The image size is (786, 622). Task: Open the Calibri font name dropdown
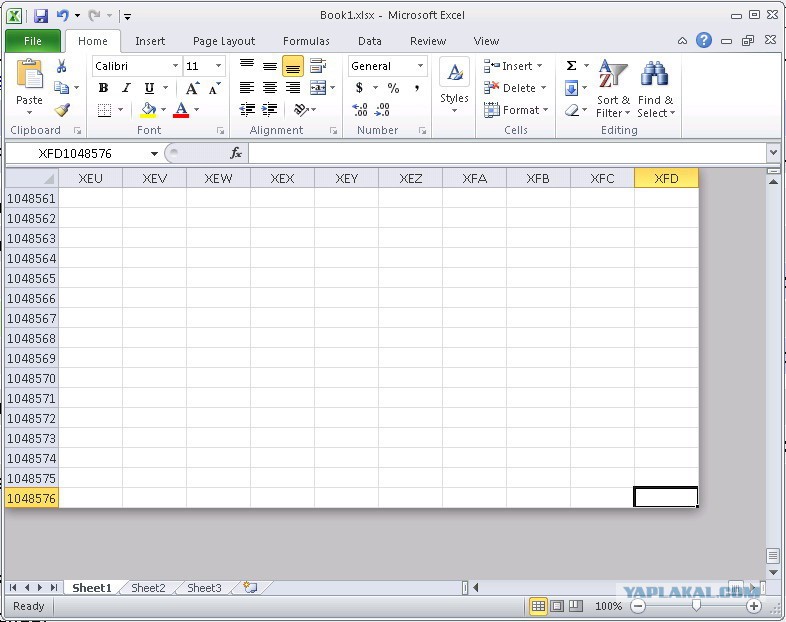(x=175, y=66)
